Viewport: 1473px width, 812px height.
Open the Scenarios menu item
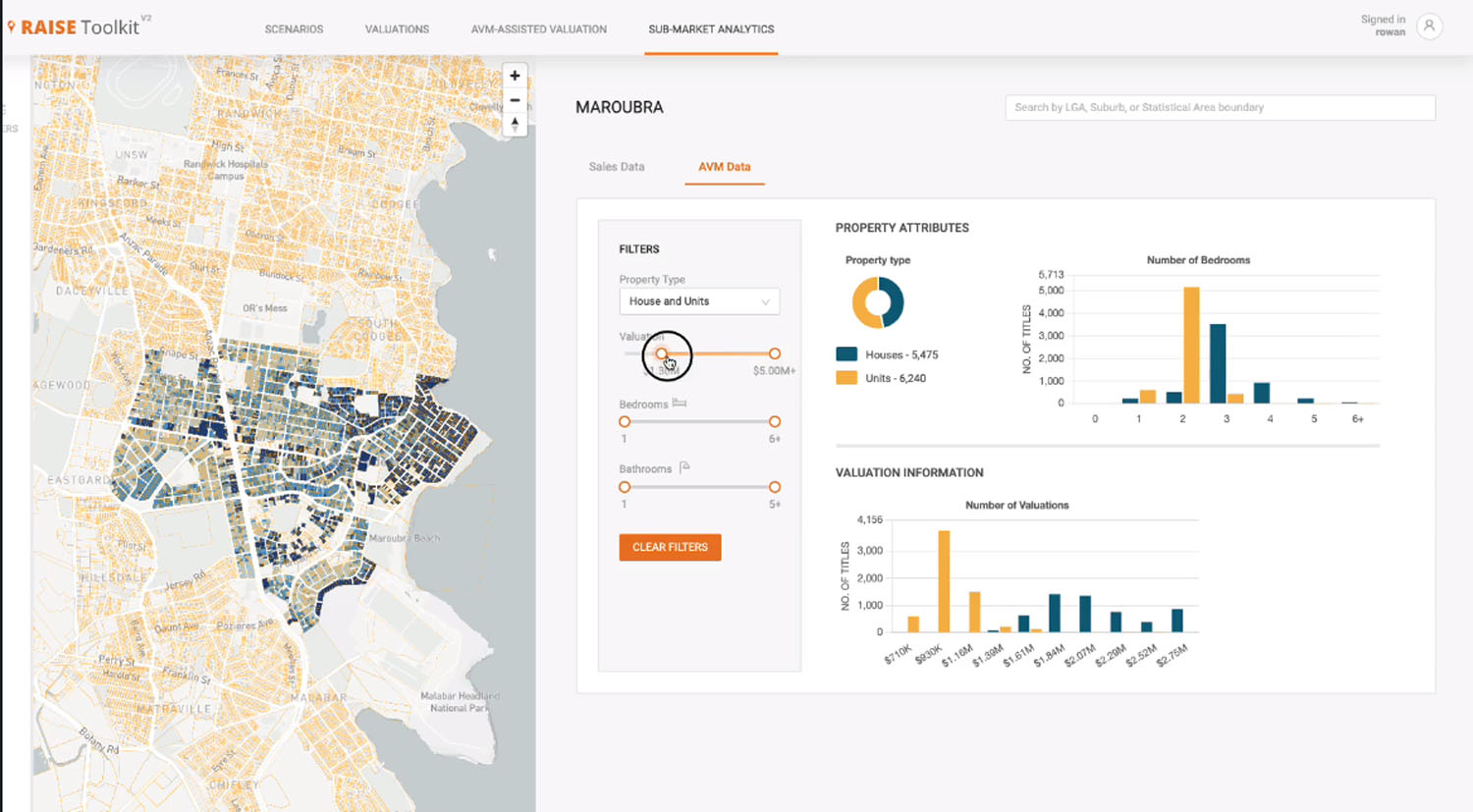294,29
